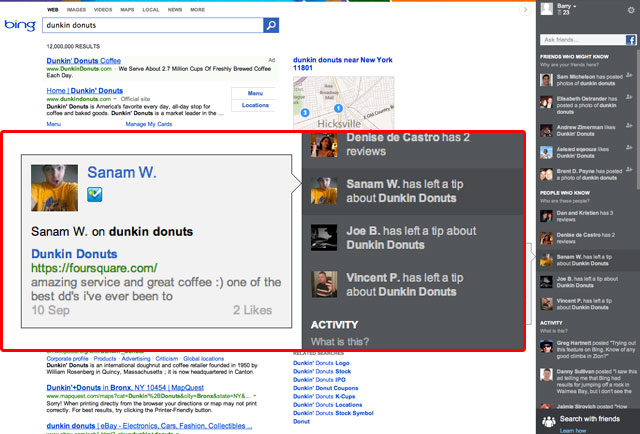Image resolution: width=640 pixels, height=434 pixels.
Task: Click blue Dunkin Donuts title in popup
Action: [x=74, y=254]
